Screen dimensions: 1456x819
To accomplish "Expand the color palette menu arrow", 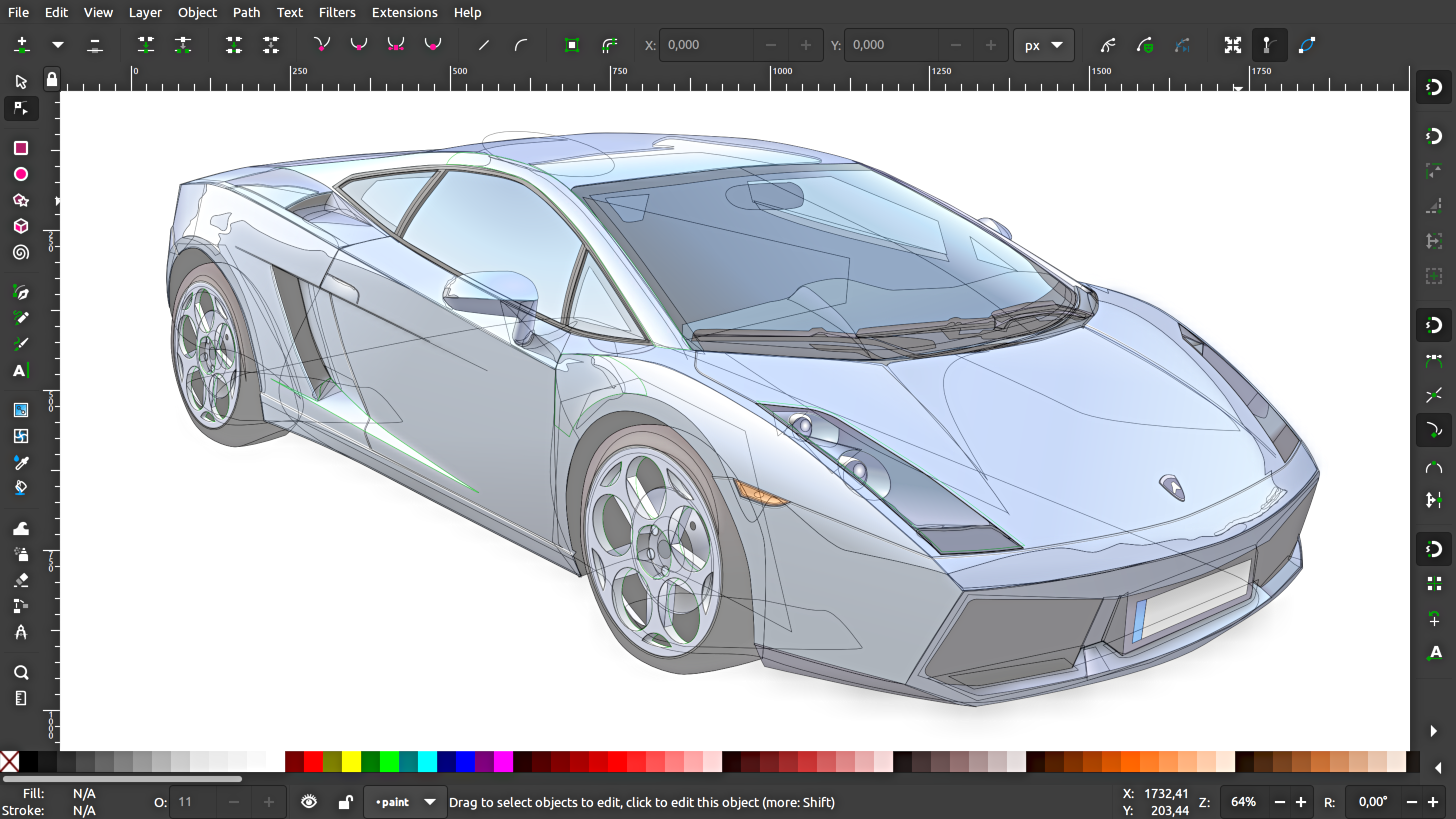I will point(1439,768).
